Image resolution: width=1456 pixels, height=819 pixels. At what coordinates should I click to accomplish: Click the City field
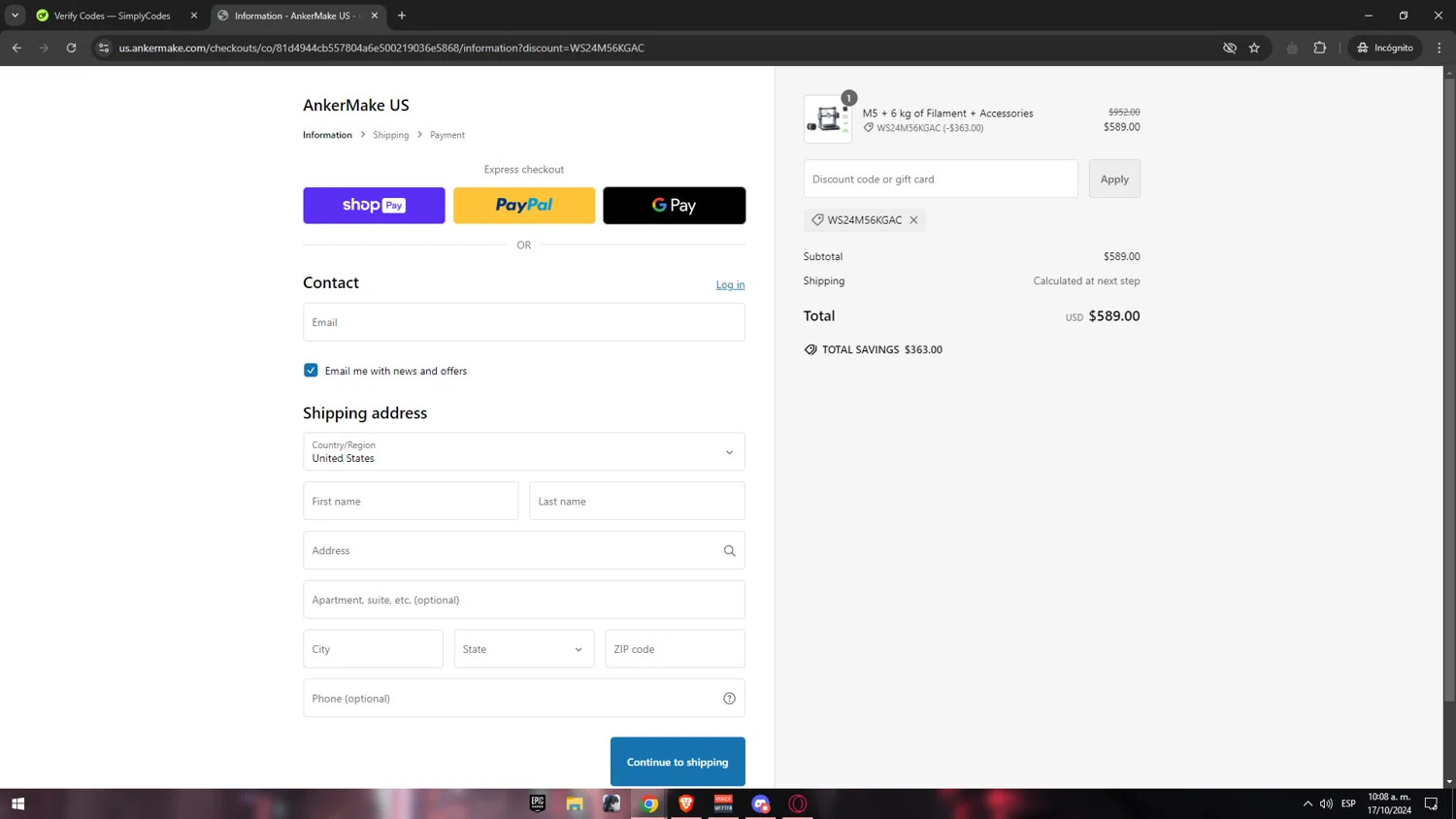click(x=373, y=649)
